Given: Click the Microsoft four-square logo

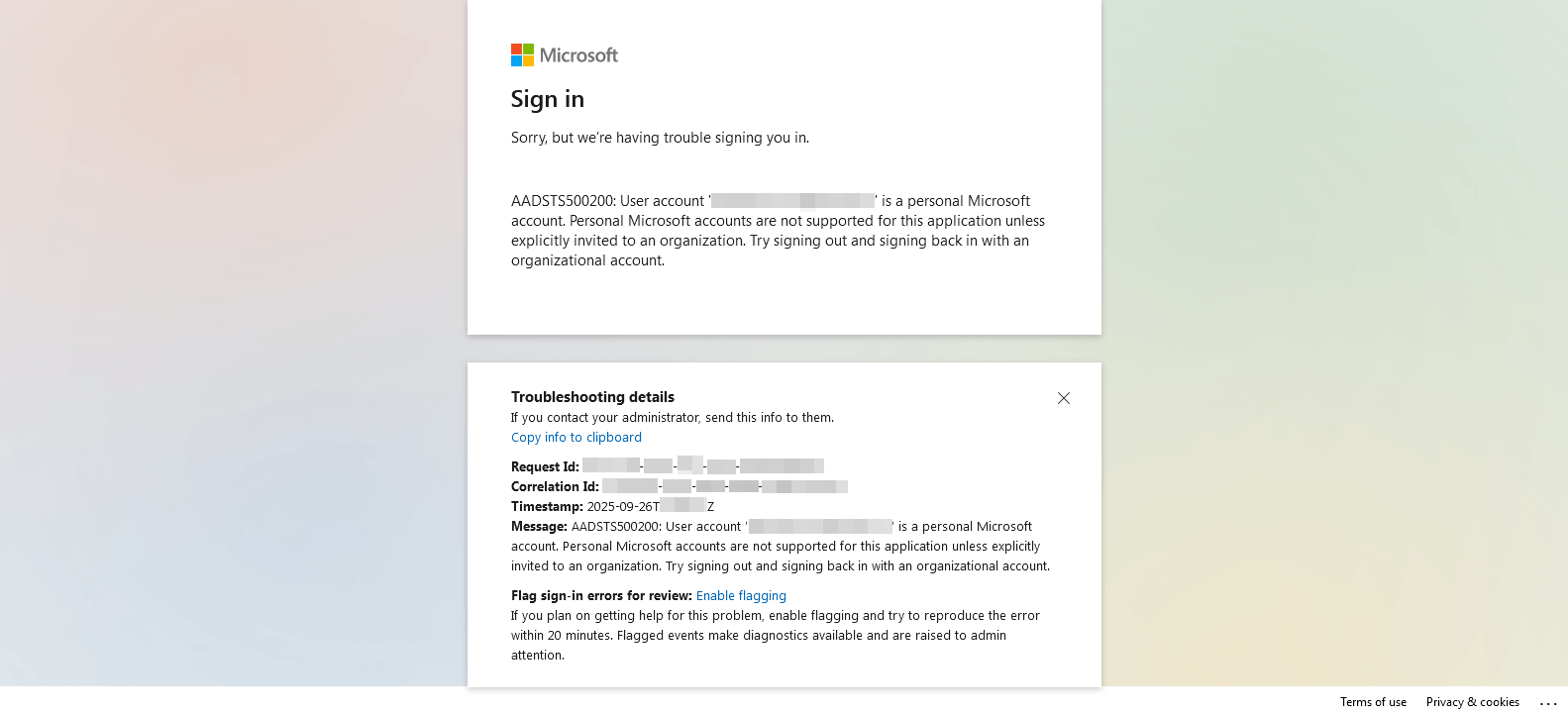Looking at the screenshot, I should pos(522,55).
